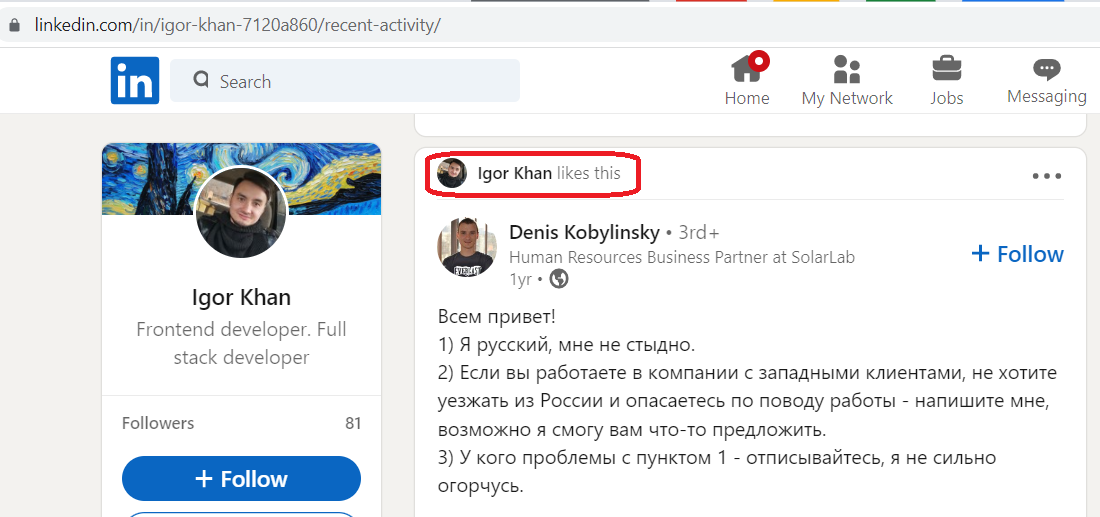Image resolution: width=1100 pixels, height=517 pixels.
Task: Follow Denis Kobylinsky from the post
Action: [1017, 253]
